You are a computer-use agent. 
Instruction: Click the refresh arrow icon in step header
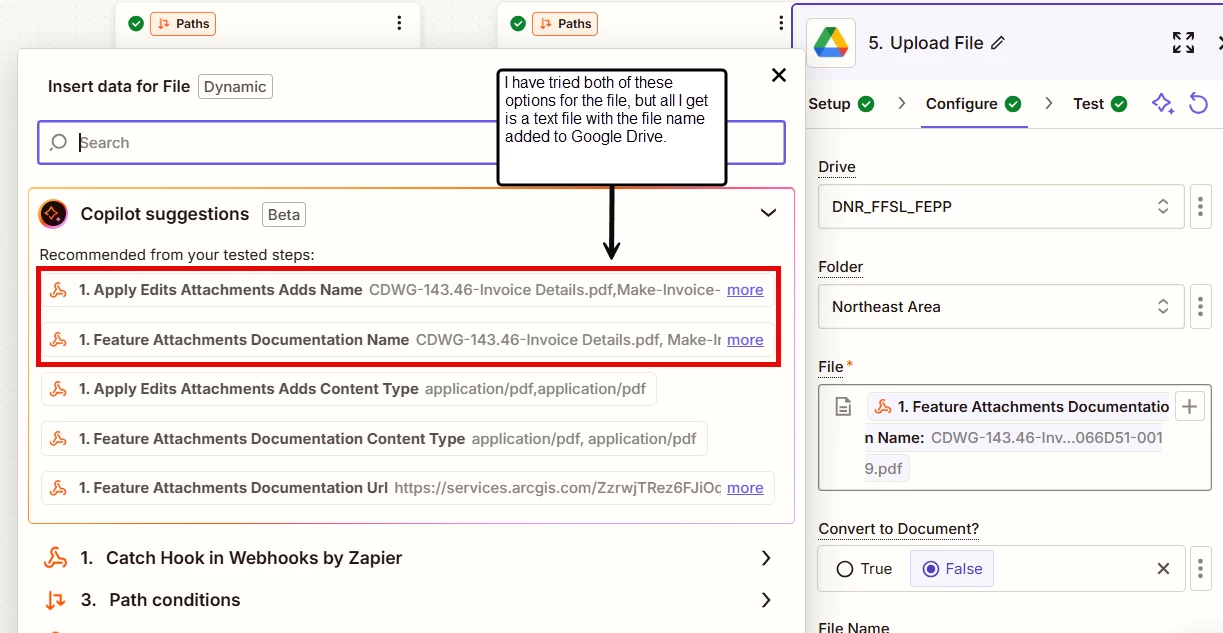point(1198,103)
